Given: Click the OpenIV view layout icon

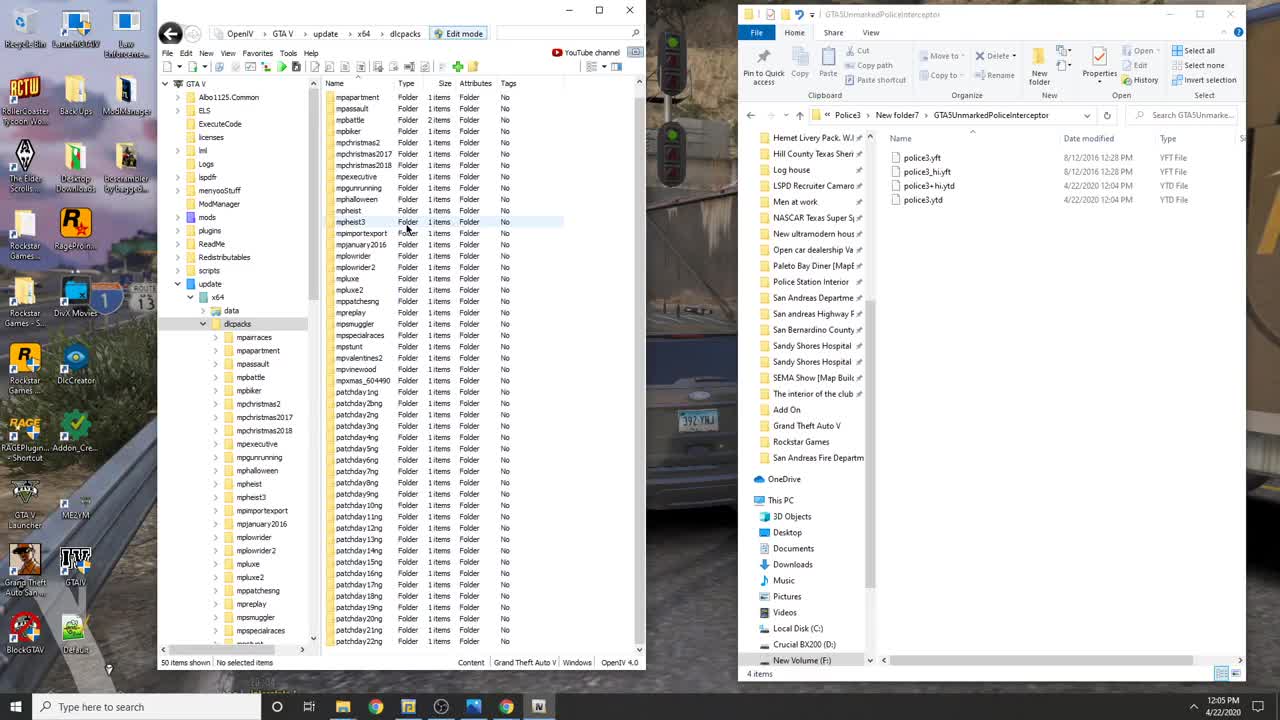Looking at the screenshot, I should coord(591,67).
